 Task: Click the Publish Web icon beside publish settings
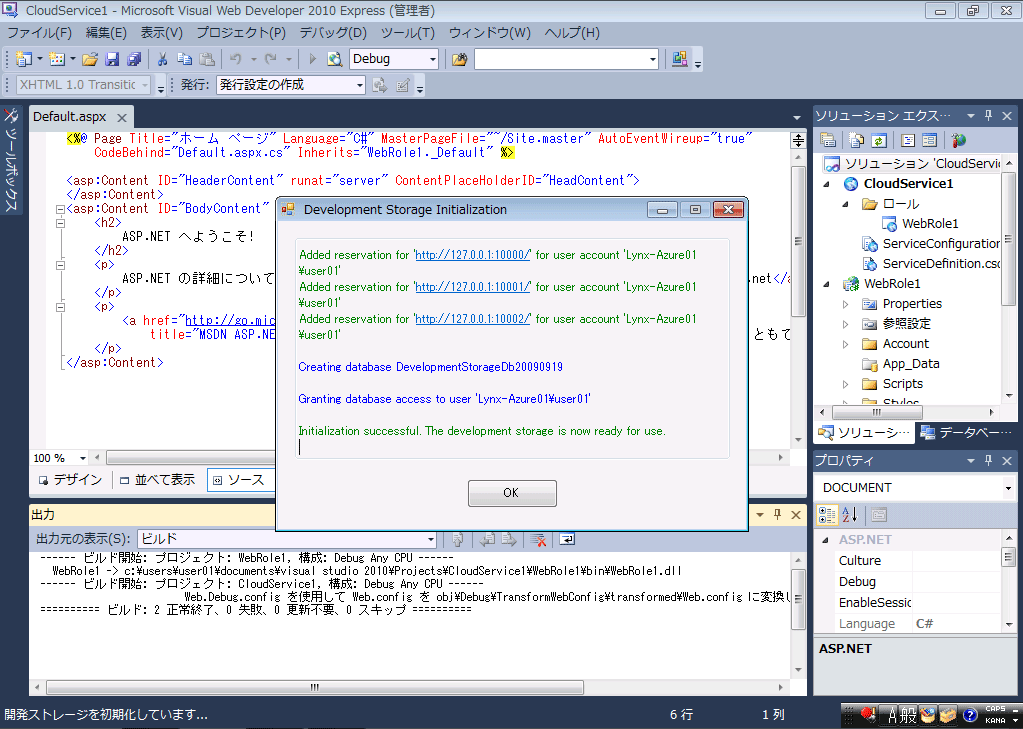(x=380, y=85)
